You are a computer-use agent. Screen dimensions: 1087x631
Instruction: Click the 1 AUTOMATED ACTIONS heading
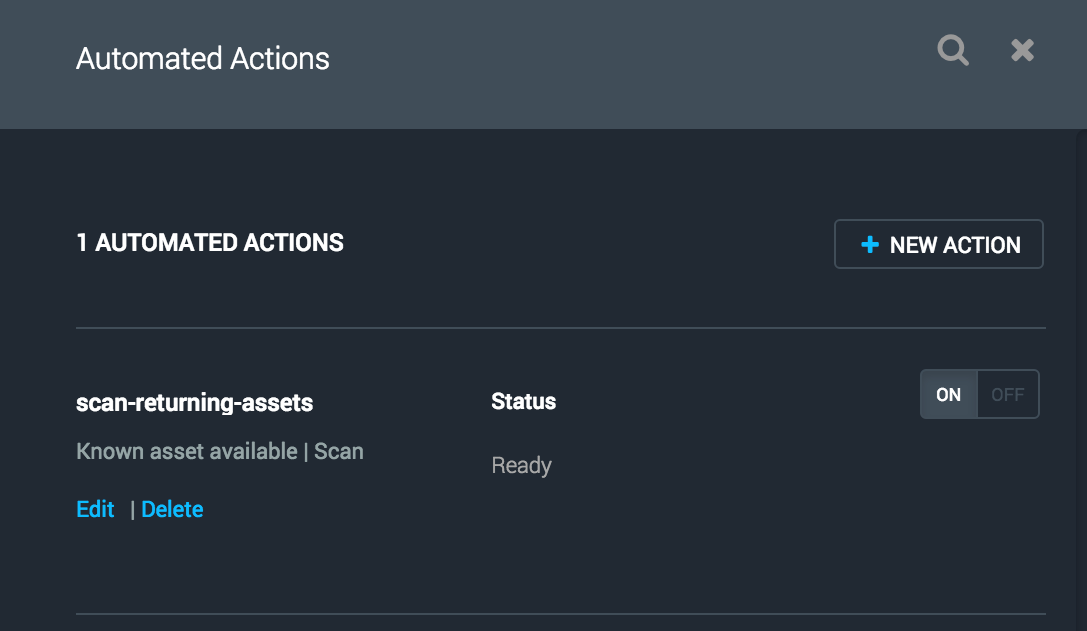209,242
